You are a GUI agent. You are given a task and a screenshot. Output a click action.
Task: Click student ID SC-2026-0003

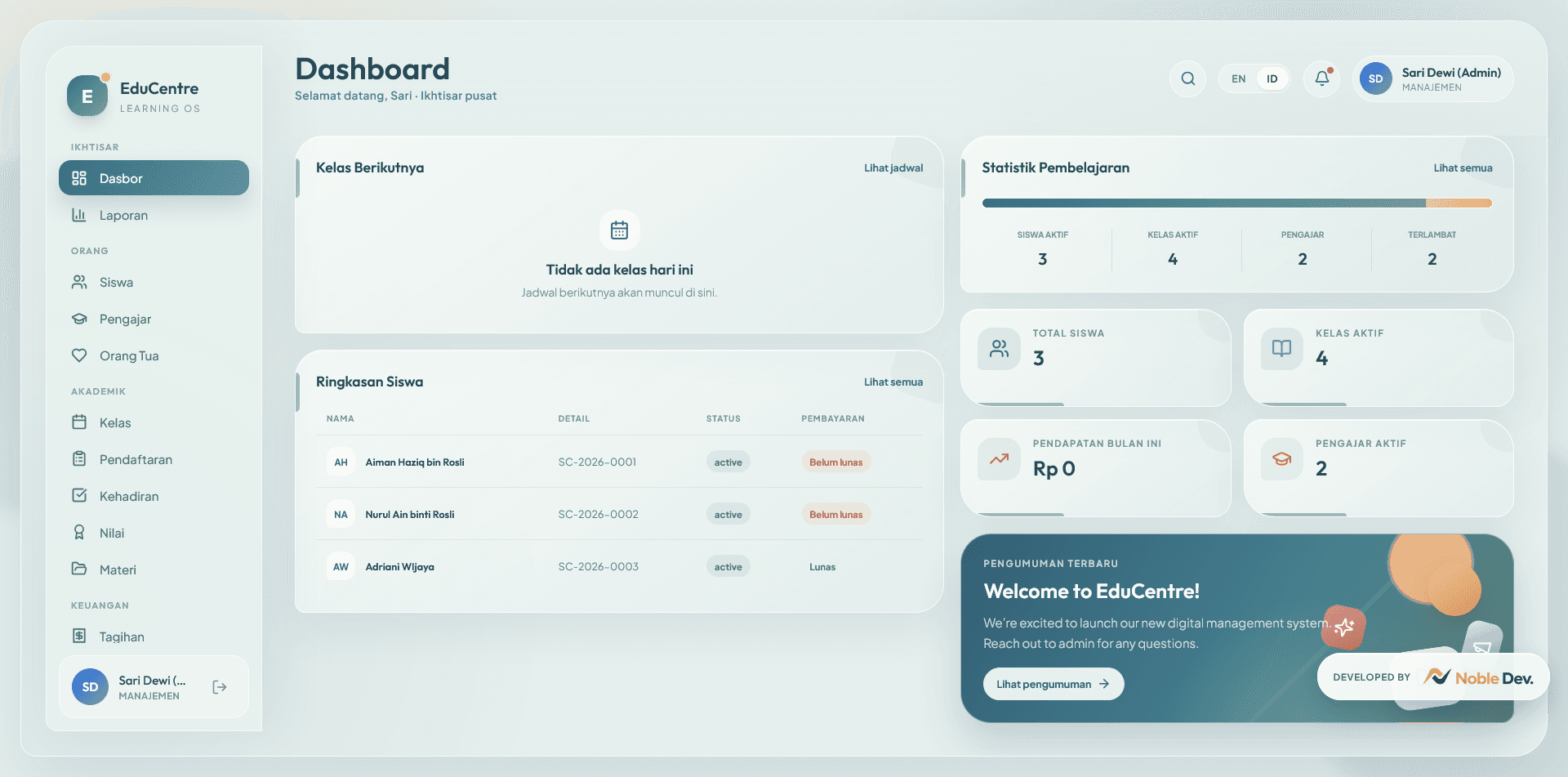(x=599, y=566)
